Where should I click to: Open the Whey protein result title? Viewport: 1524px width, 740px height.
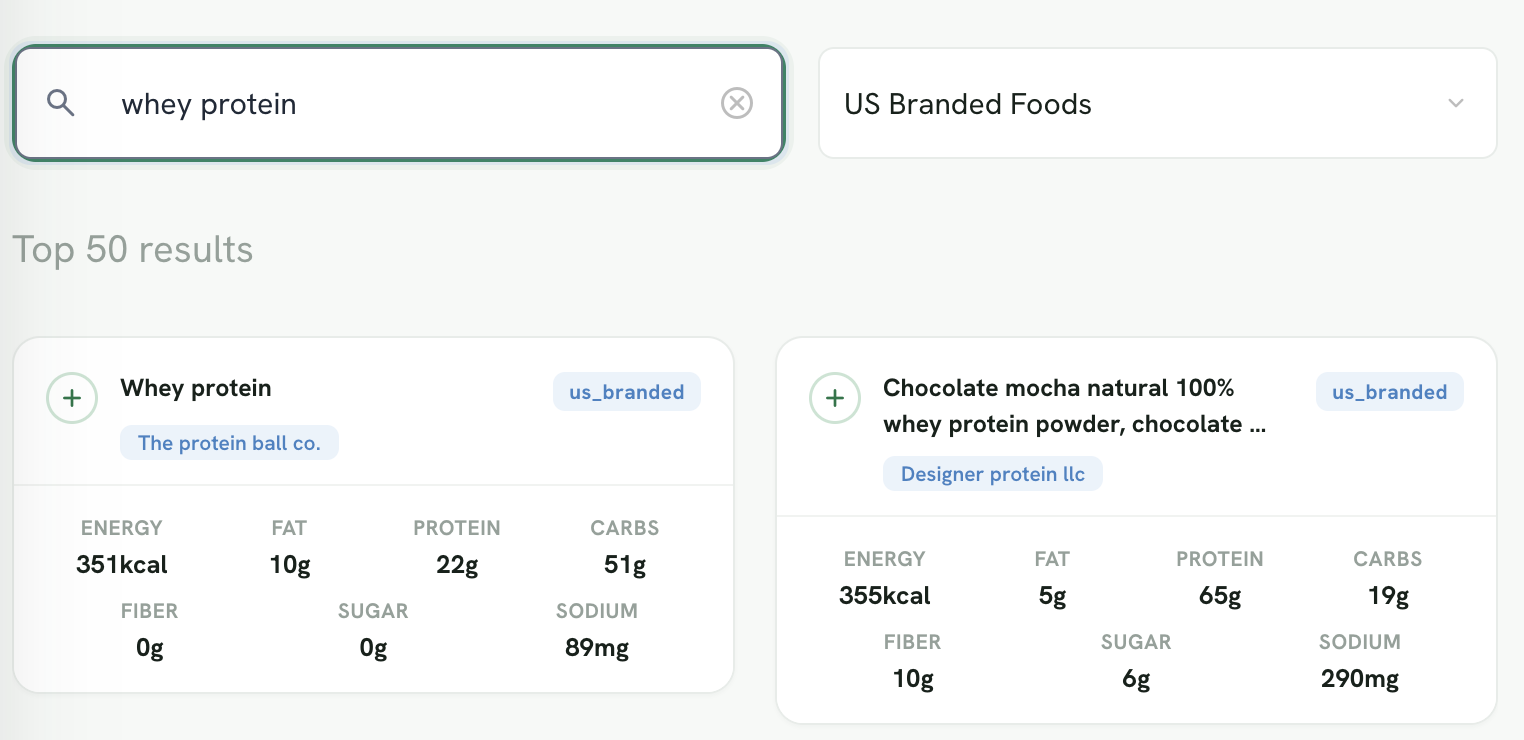[196, 388]
